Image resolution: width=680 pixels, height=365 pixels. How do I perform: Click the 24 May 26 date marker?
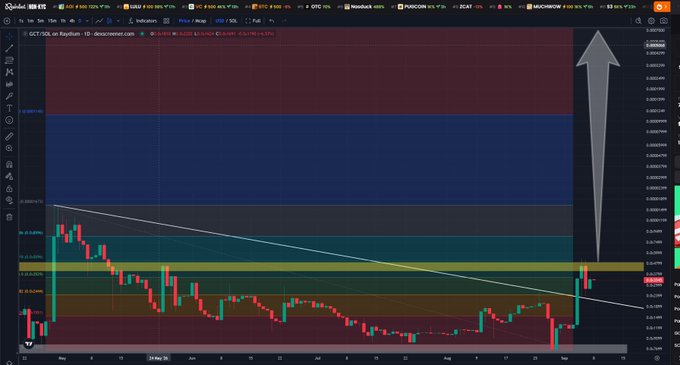[158, 358]
